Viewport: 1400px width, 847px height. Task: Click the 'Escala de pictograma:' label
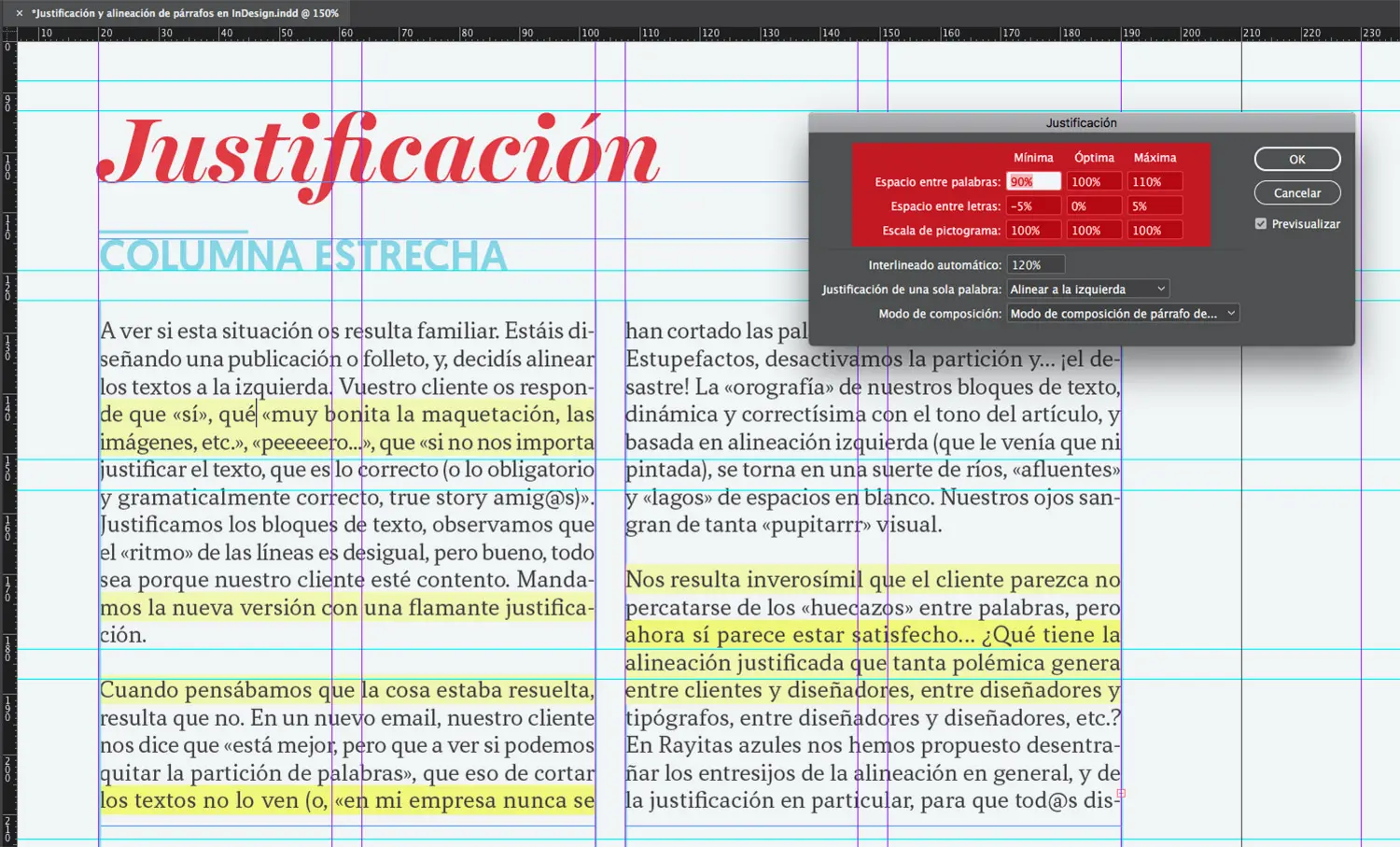tap(941, 231)
